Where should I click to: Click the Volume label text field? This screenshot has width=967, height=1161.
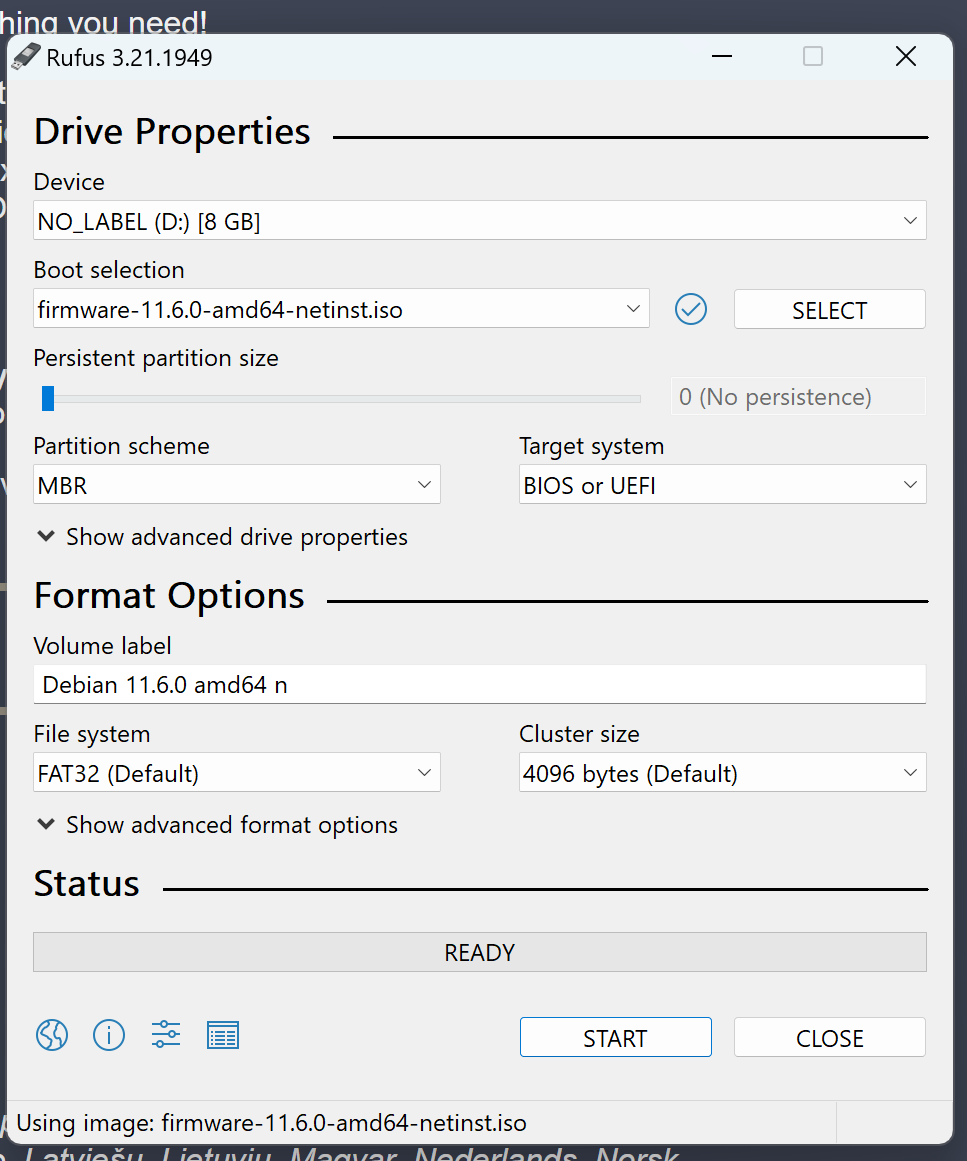(480, 685)
